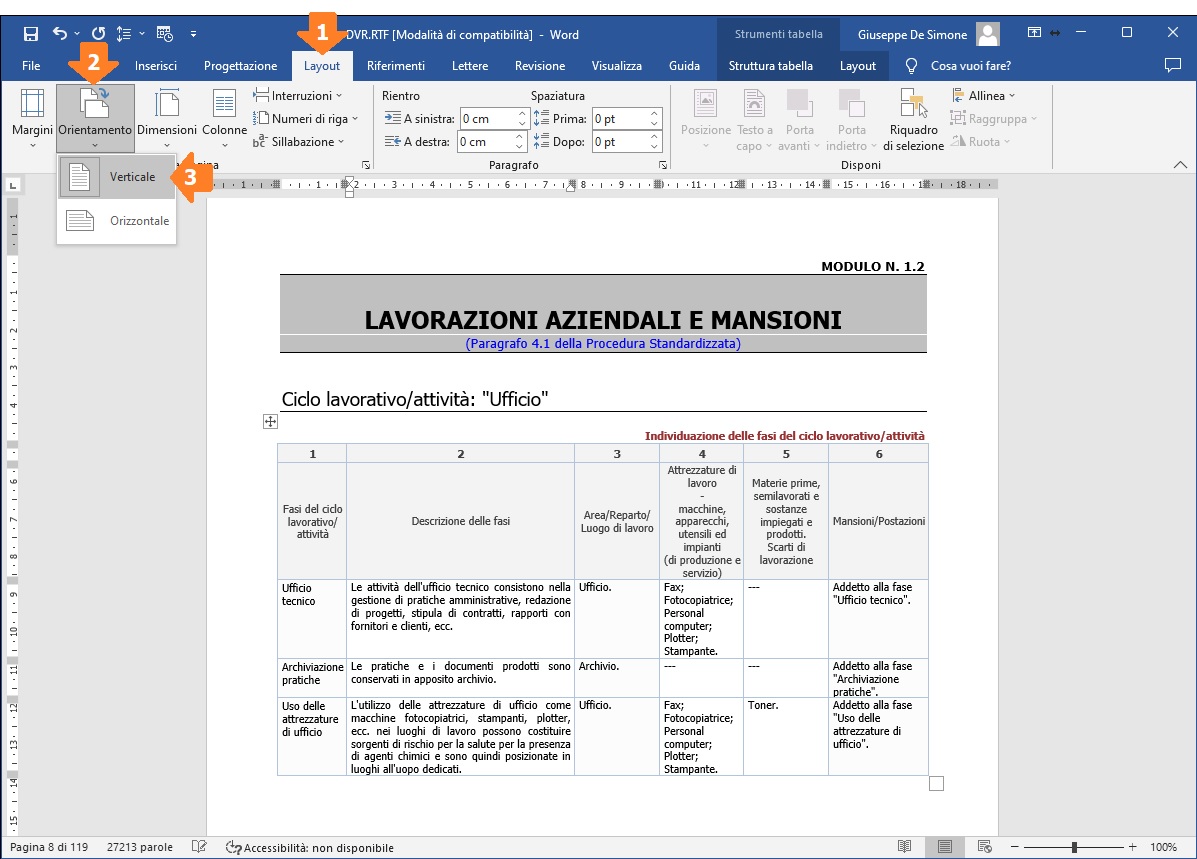The height and width of the screenshot is (859, 1197).
Task: Open the Margini page margins tool
Action: pyautogui.click(x=32, y=116)
